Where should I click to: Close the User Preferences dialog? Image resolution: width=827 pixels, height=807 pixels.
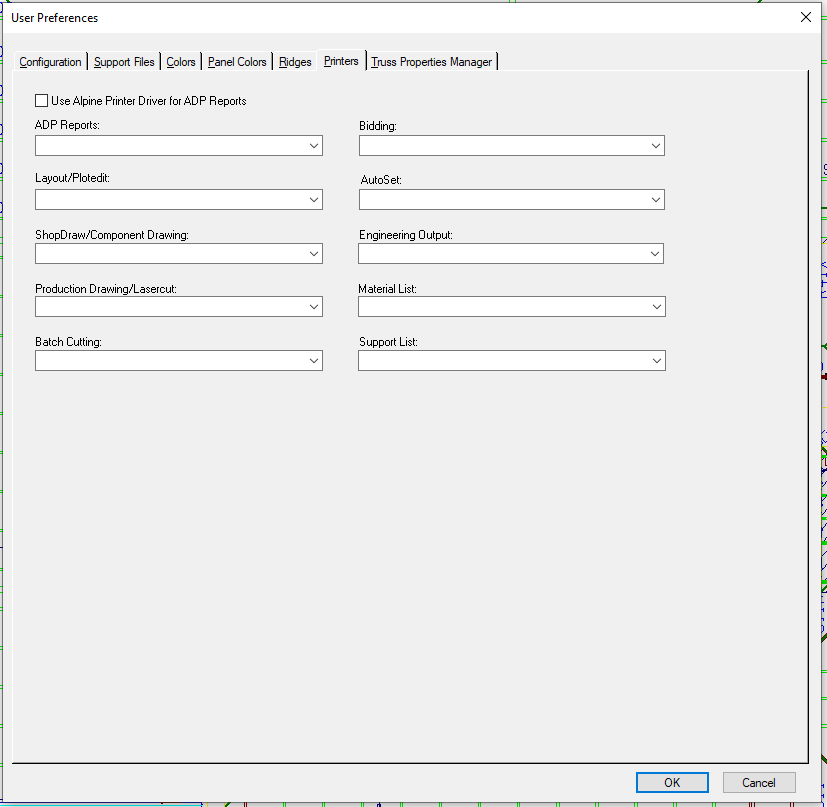tap(806, 17)
